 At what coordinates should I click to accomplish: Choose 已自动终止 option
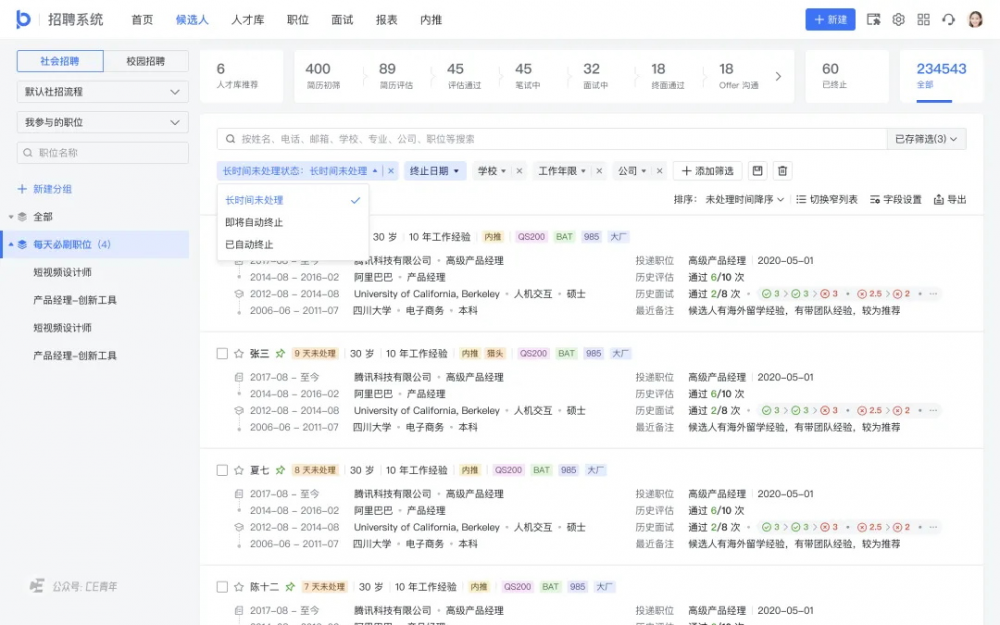293,245
